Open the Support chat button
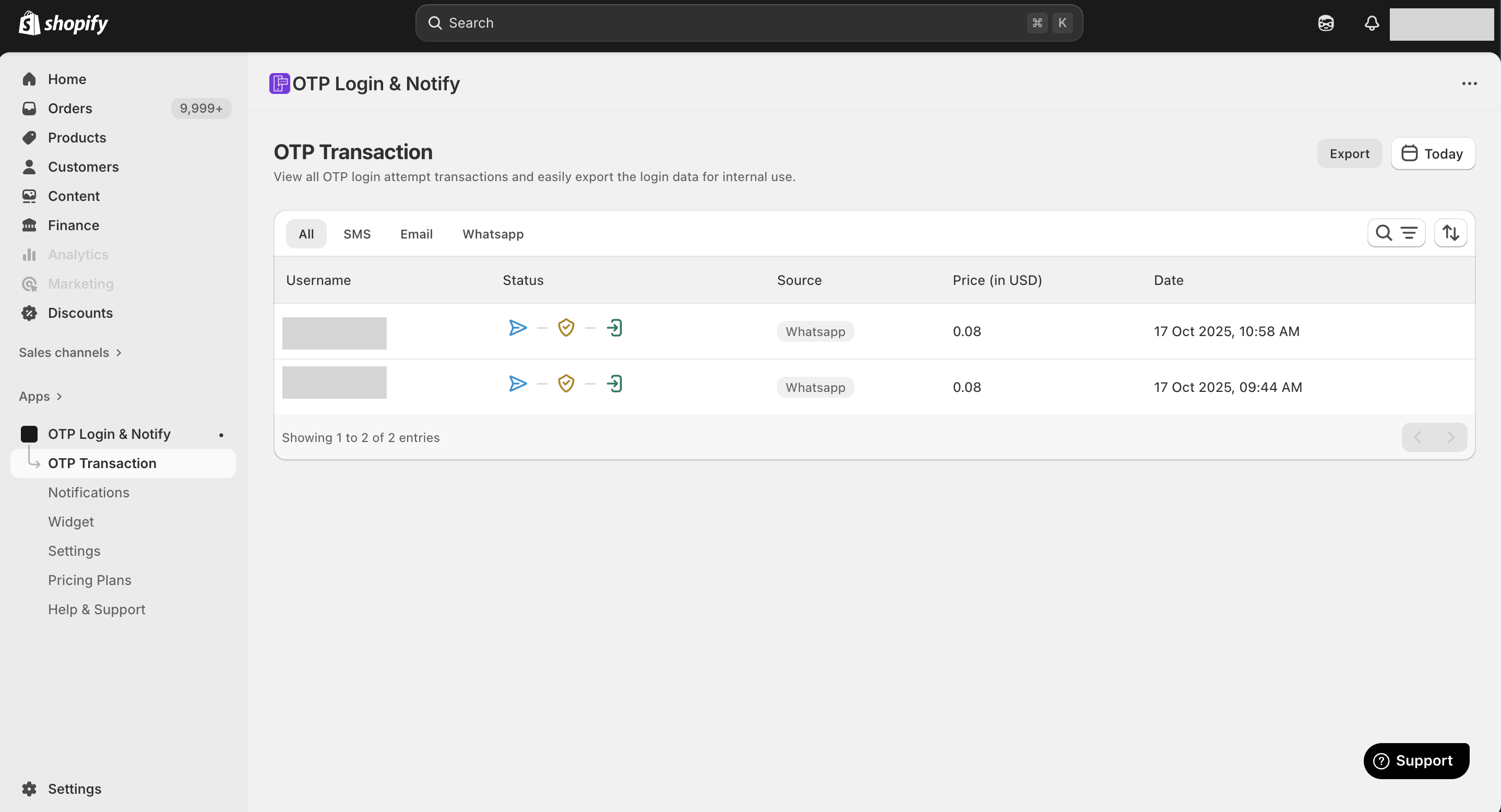Image resolution: width=1501 pixels, height=812 pixels. (1416, 761)
